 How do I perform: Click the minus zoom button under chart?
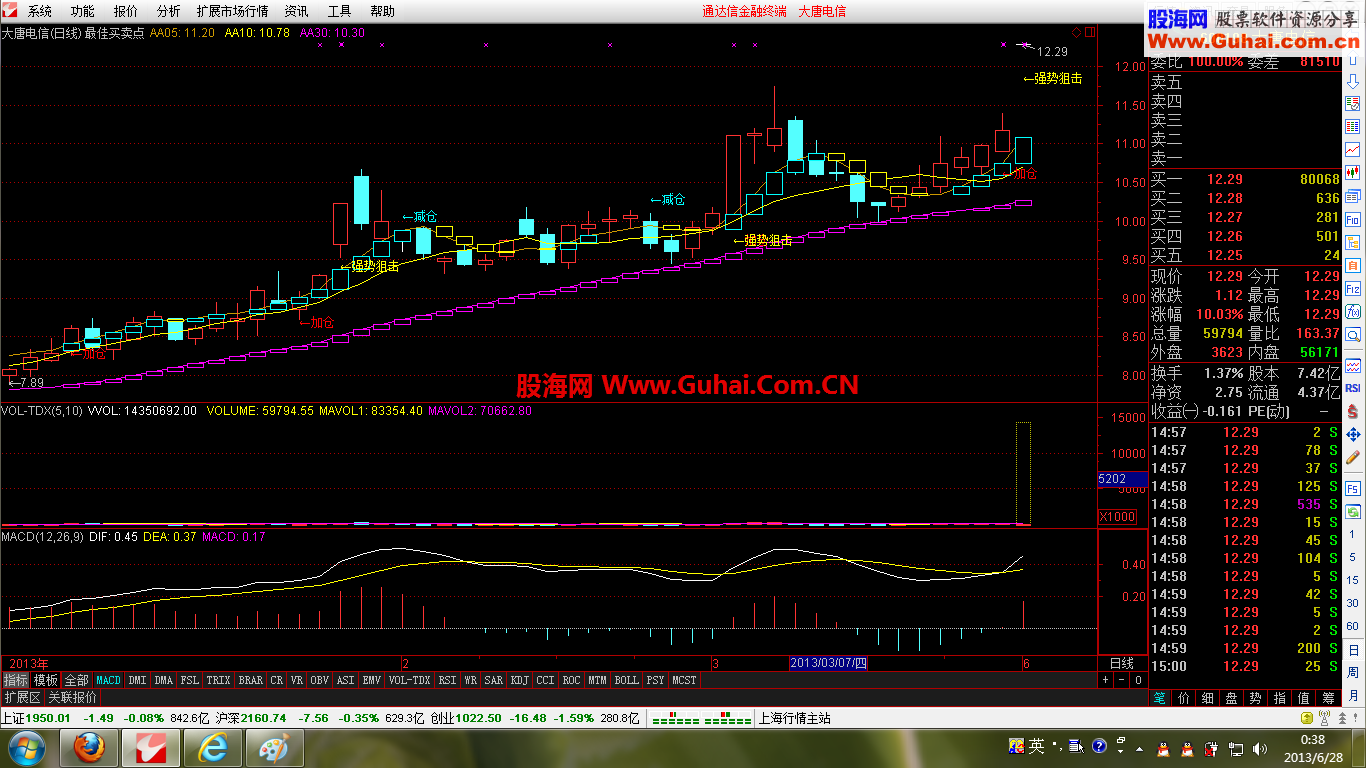tap(1122, 680)
